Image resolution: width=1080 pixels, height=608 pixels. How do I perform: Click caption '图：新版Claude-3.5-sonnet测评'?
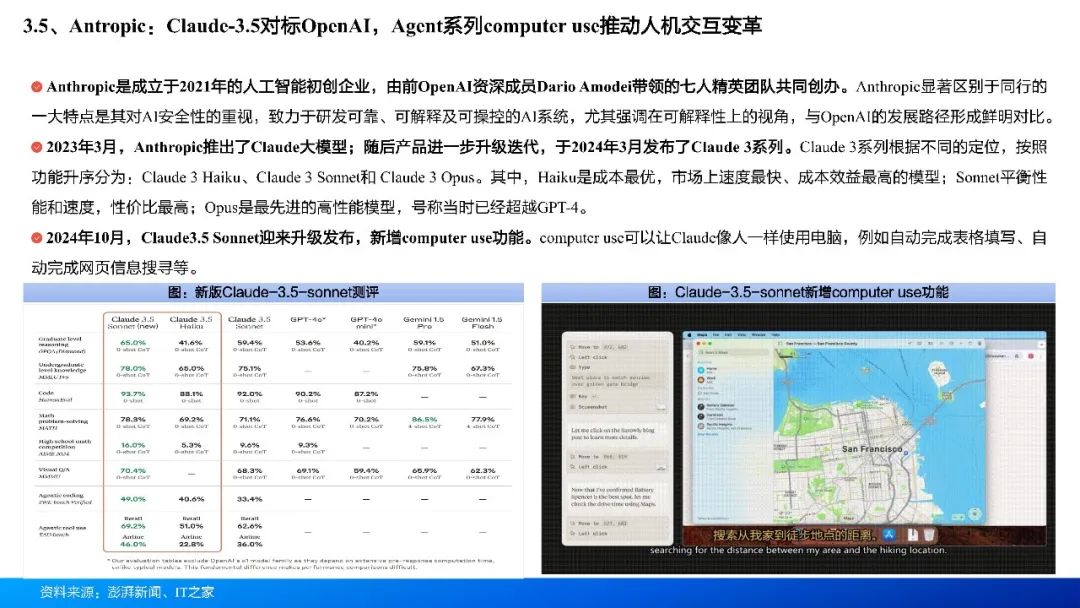(x=273, y=292)
